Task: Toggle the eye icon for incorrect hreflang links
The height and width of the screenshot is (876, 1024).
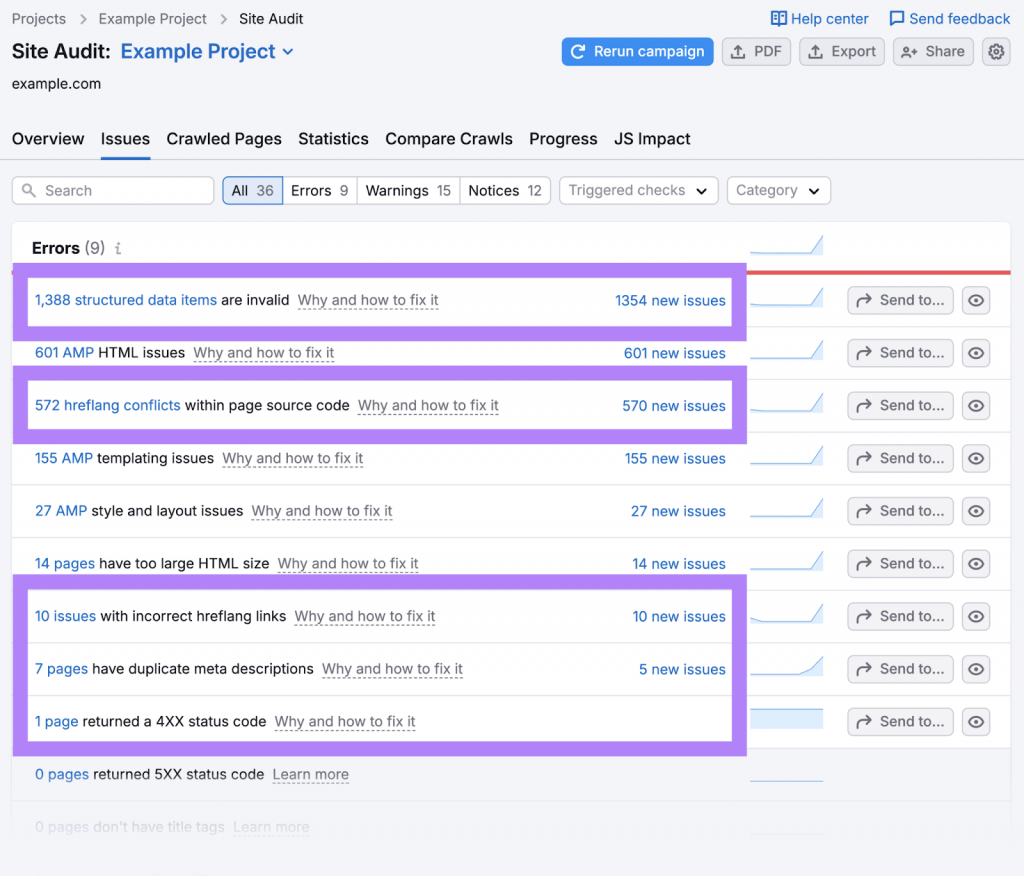Action: [x=976, y=617]
